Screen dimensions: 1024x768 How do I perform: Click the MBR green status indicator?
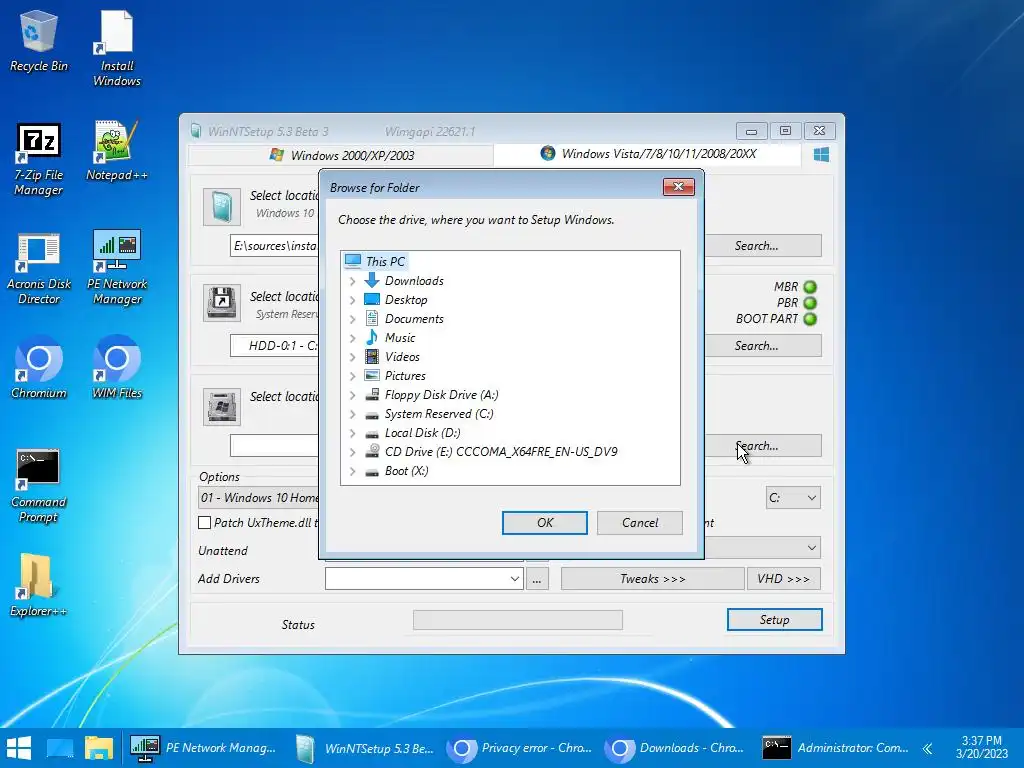pyautogui.click(x=810, y=287)
